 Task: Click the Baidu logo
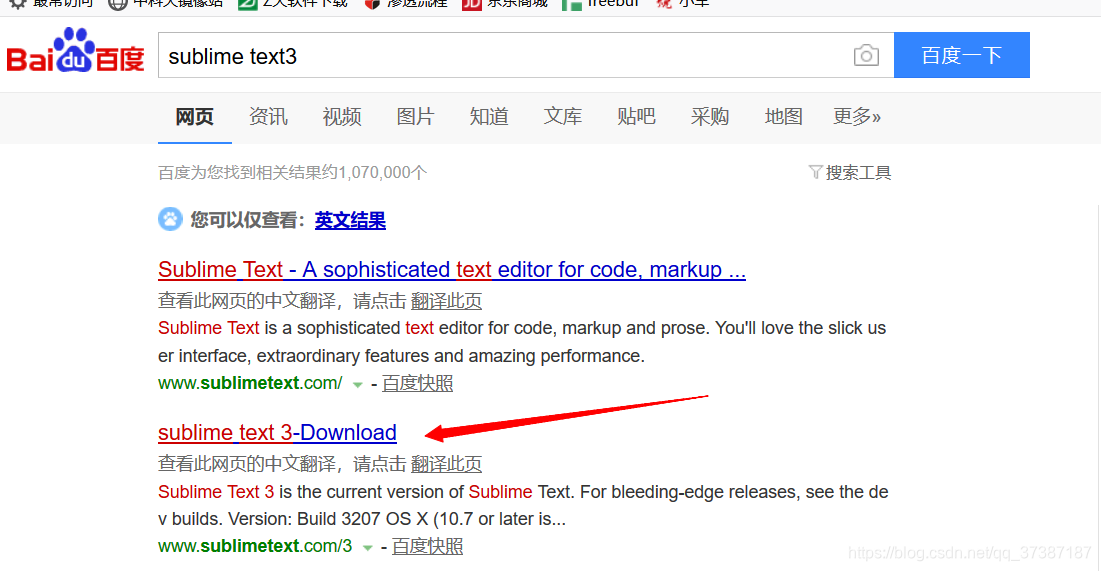coord(75,52)
